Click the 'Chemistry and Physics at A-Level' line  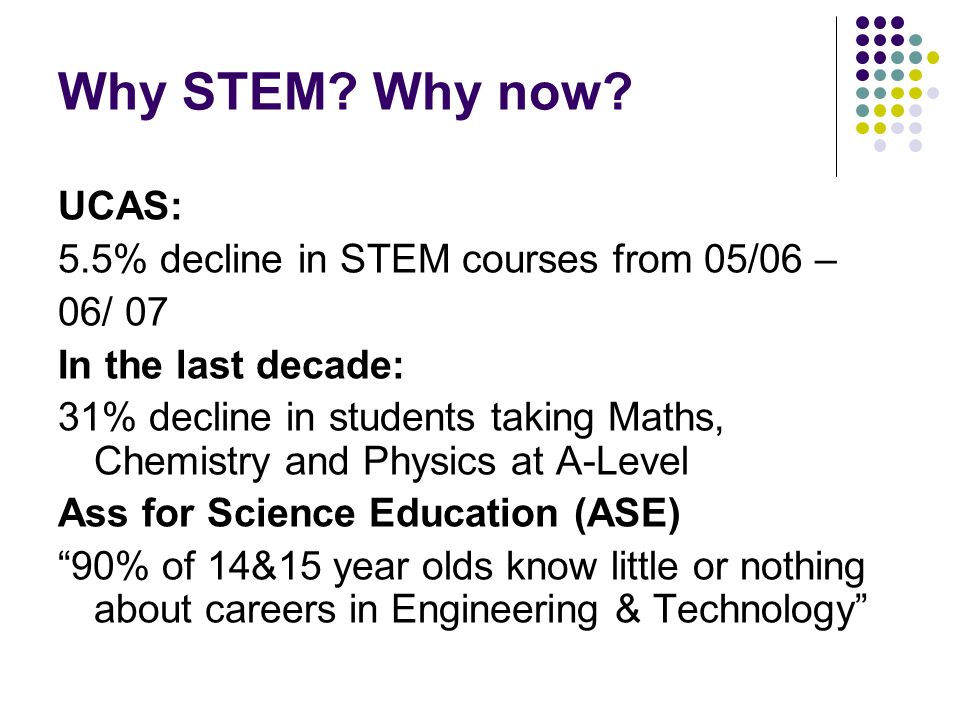pyautogui.click(x=392, y=462)
